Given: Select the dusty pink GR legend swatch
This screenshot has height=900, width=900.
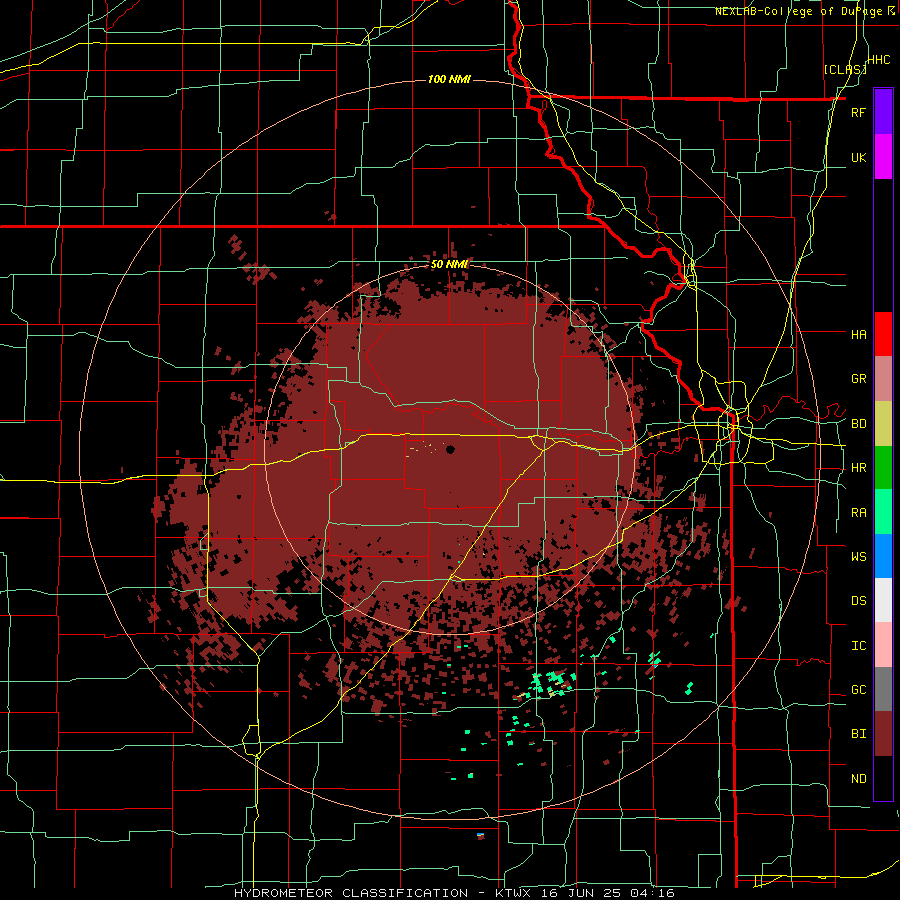Looking at the screenshot, I should [x=883, y=379].
